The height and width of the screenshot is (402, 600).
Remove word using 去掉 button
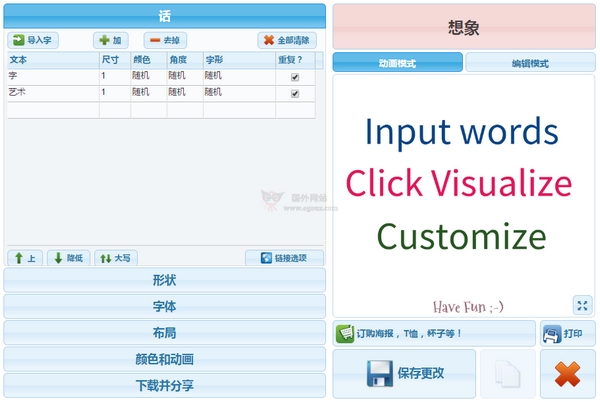(165, 40)
